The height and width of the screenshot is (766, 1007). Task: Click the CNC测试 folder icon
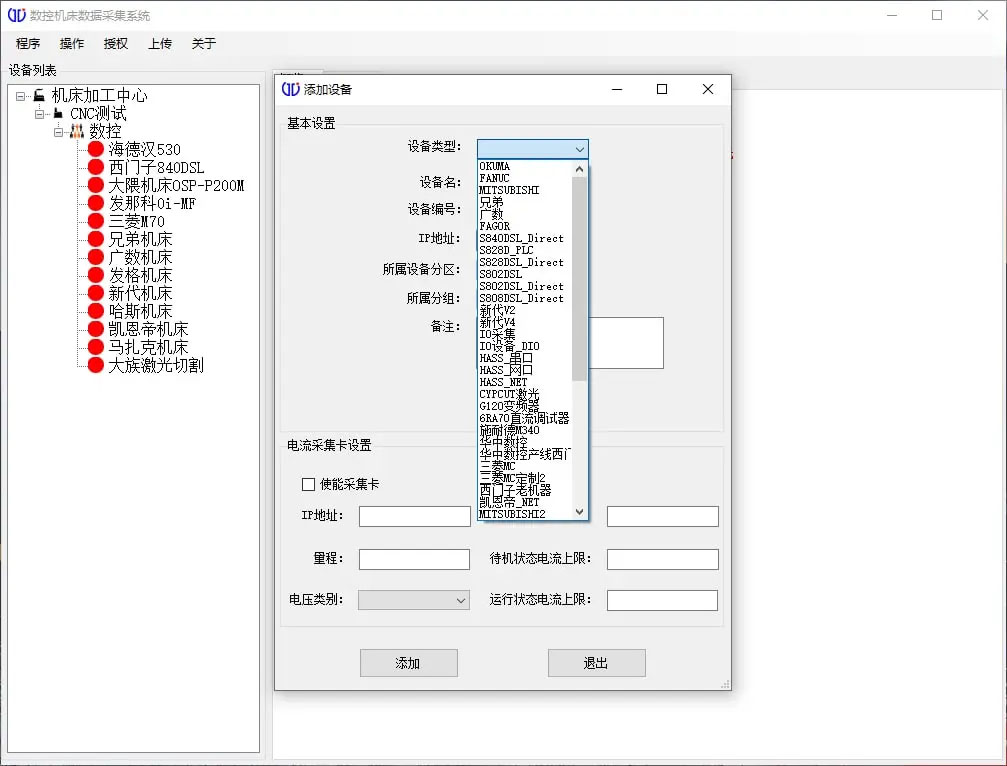[58, 113]
